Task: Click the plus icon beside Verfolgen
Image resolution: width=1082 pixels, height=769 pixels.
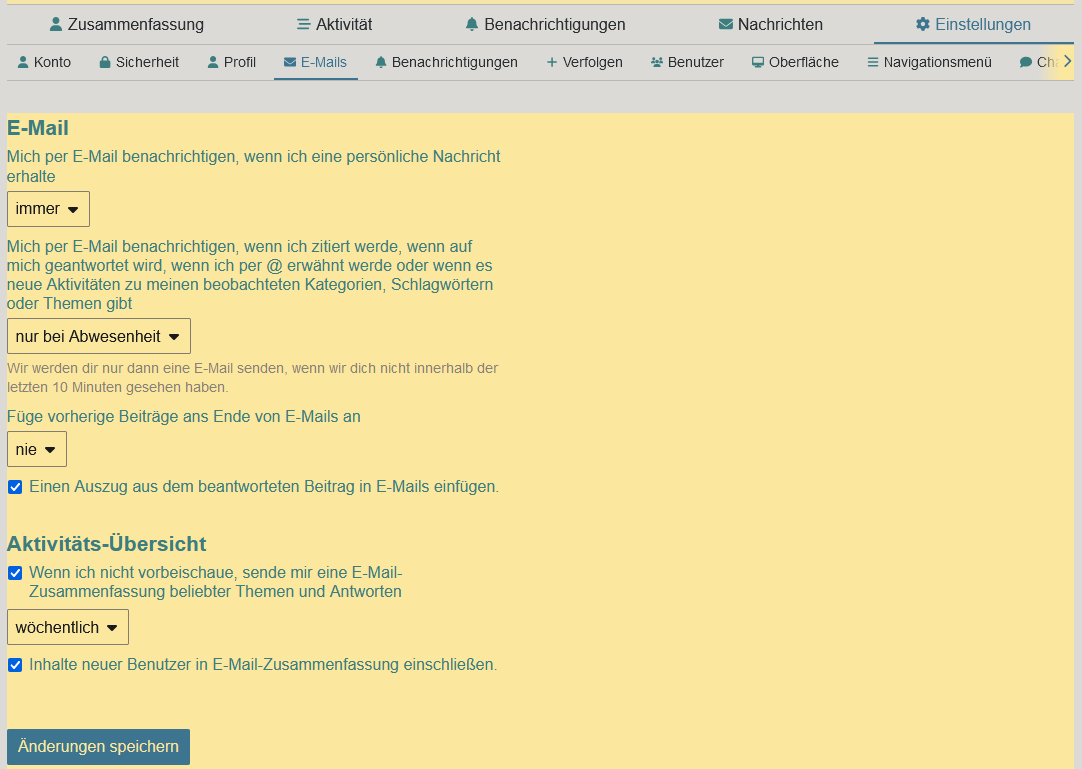Action: click(551, 62)
